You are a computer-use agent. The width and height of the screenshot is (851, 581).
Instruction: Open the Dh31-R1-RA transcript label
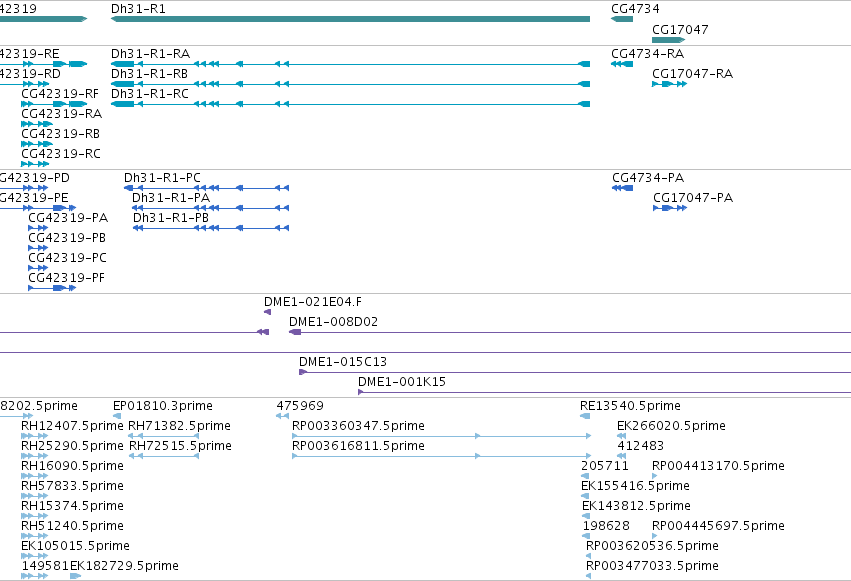point(150,54)
